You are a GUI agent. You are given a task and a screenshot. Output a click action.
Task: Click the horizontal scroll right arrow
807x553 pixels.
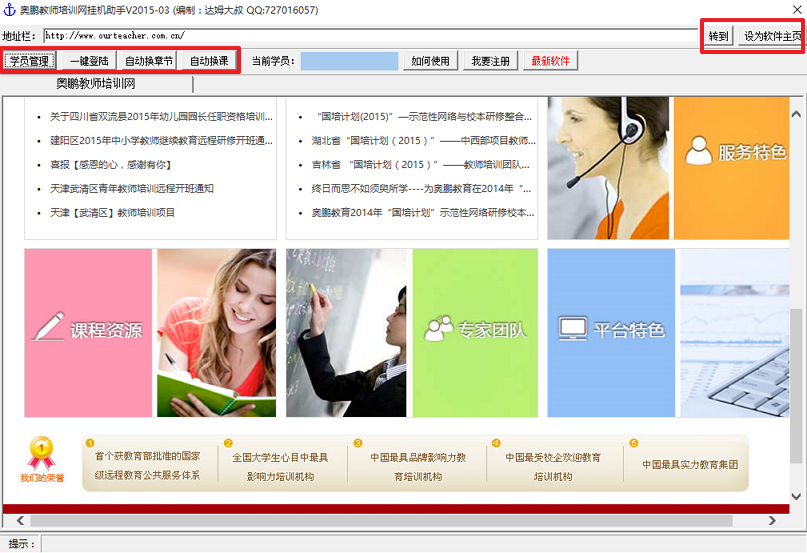pyautogui.click(x=772, y=521)
